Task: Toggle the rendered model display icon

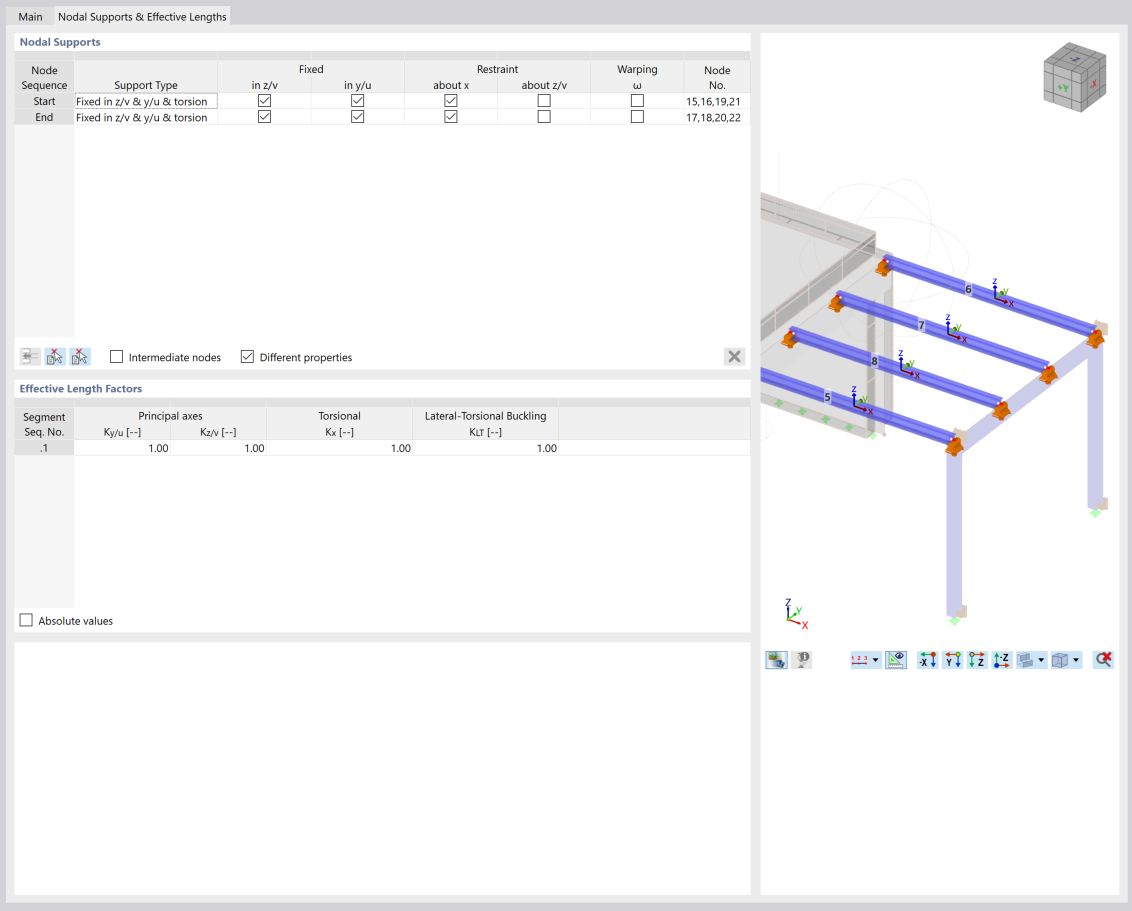Action: [776, 659]
